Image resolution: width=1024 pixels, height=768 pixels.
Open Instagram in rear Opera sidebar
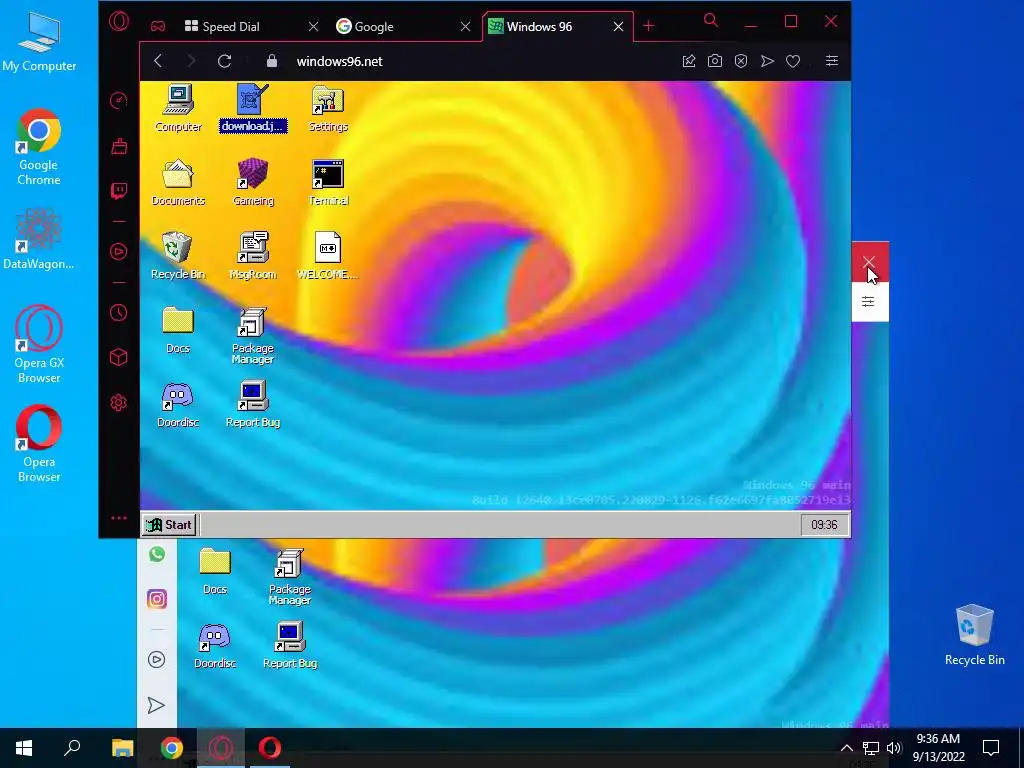(x=157, y=599)
